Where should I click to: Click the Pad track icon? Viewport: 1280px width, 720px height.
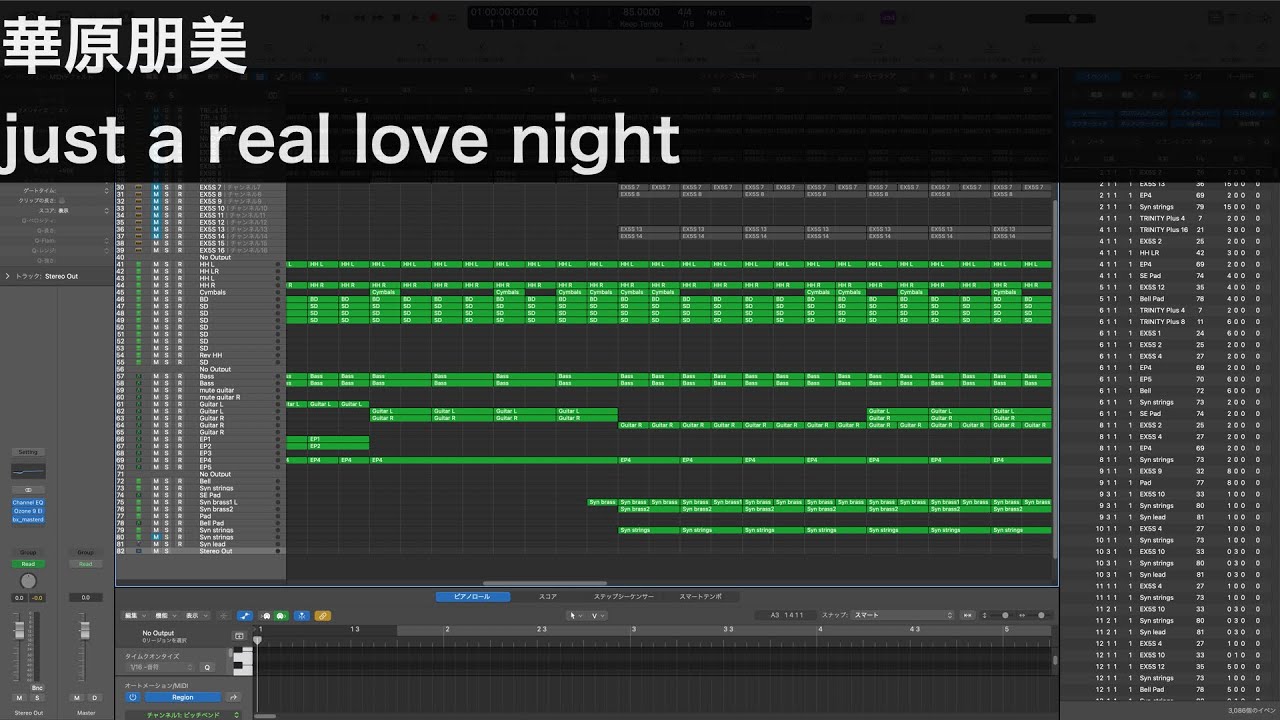(139, 516)
